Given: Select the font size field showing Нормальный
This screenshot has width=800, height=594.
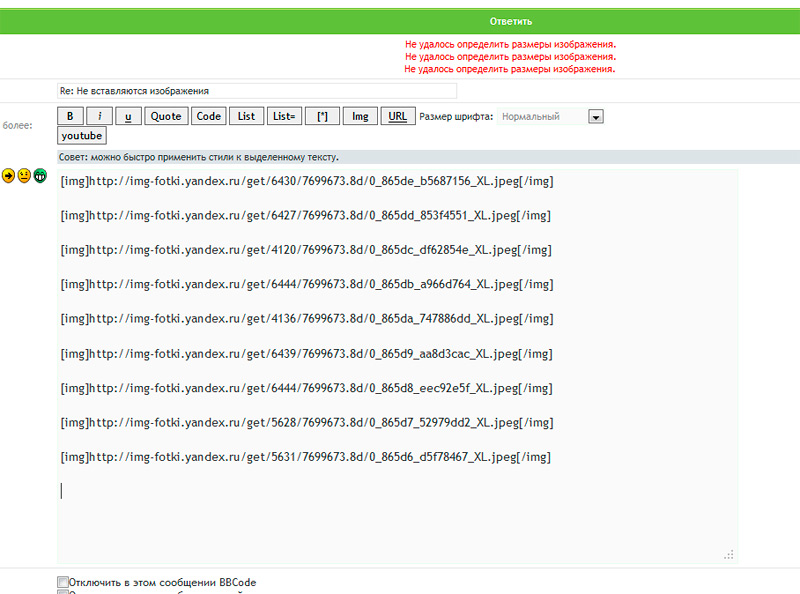Looking at the screenshot, I should click(543, 117).
